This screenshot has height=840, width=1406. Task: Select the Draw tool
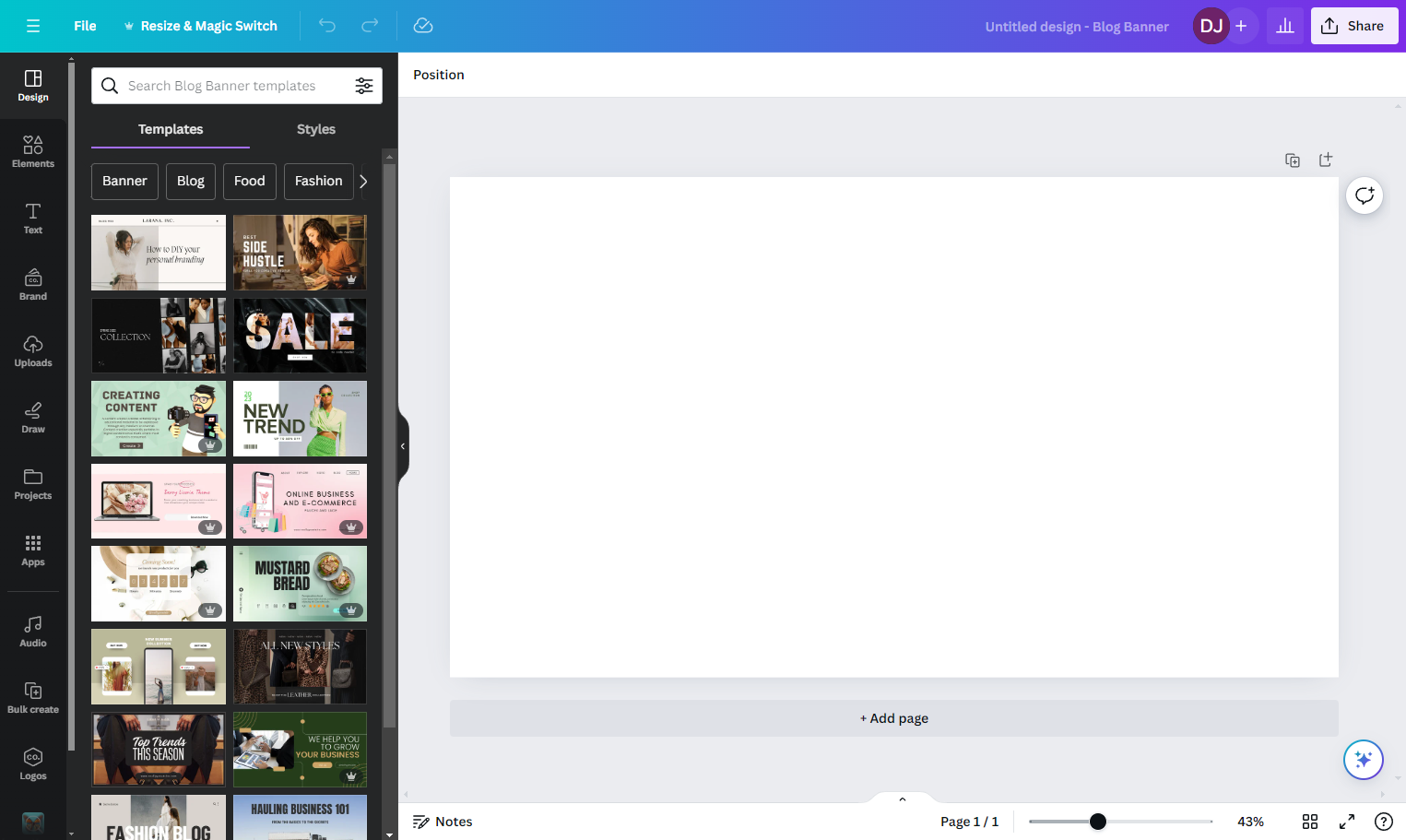pos(33,418)
